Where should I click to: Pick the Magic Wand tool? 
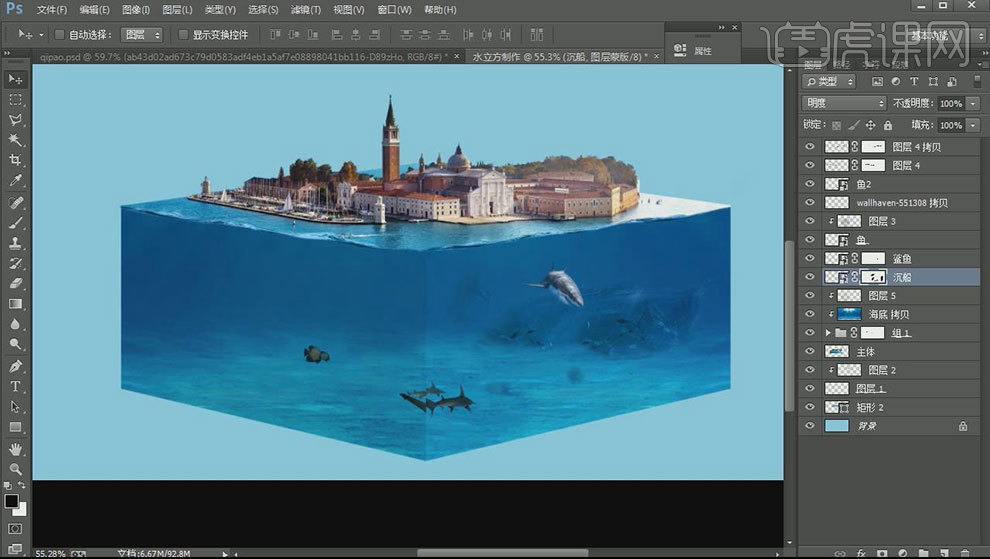(x=15, y=140)
